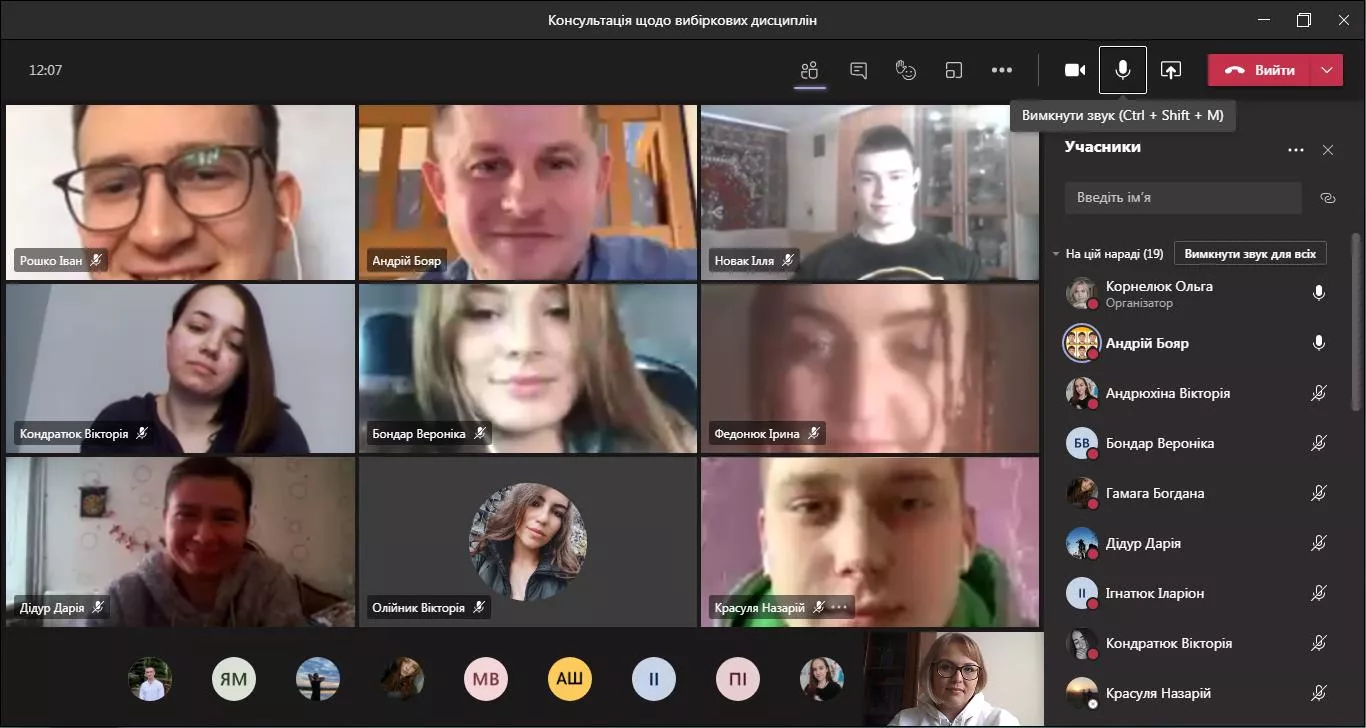
Task: Mute Корнелюк Ольга's microphone in list
Action: (1319, 293)
